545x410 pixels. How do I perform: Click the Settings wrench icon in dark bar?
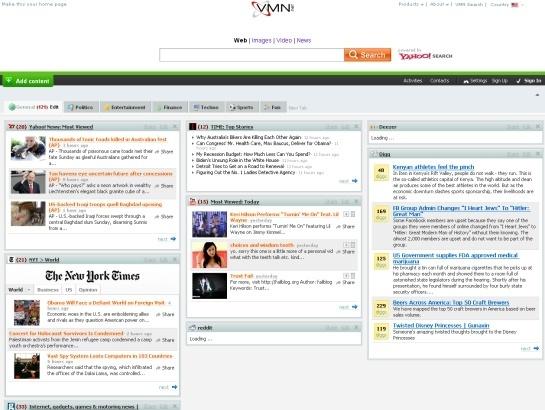(x=466, y=81)
